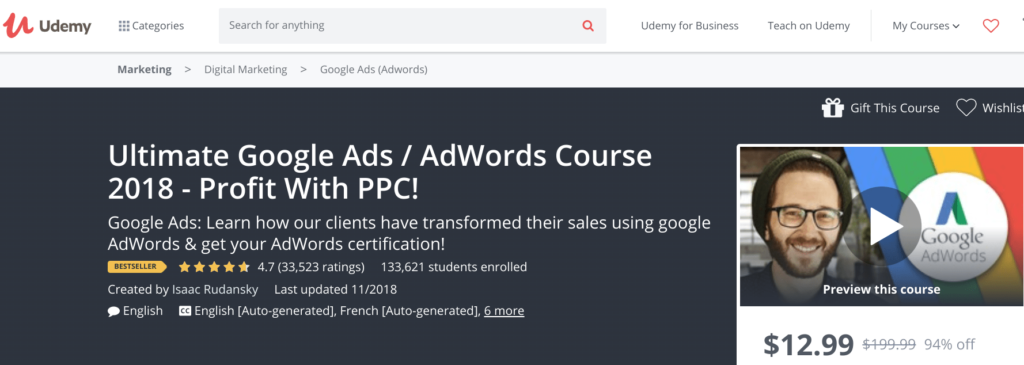Viewport: 1024px width, 365px height.
Task: Open Google Ads (Adwords) breadcrumb
Action: [374, 69]
